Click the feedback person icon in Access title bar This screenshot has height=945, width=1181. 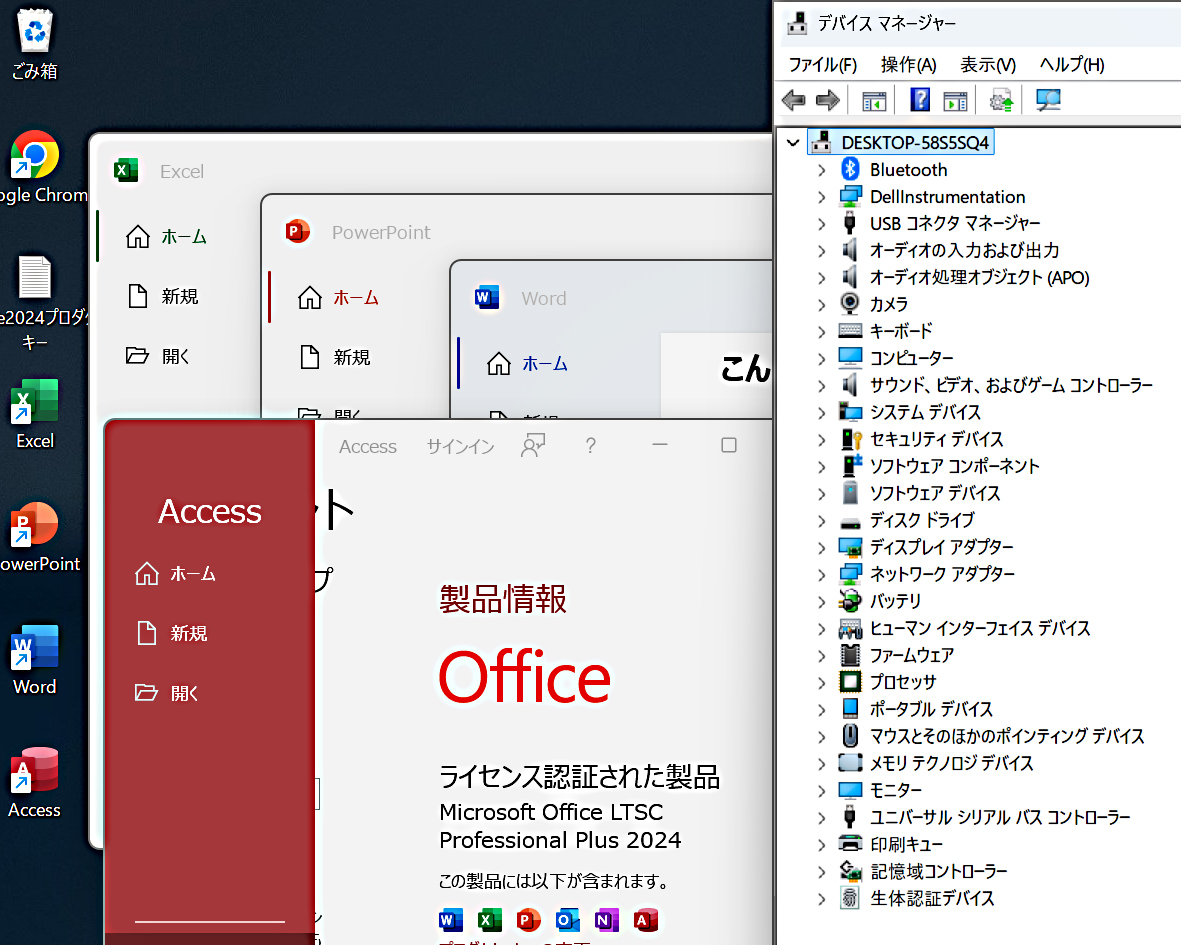[533, 445]
